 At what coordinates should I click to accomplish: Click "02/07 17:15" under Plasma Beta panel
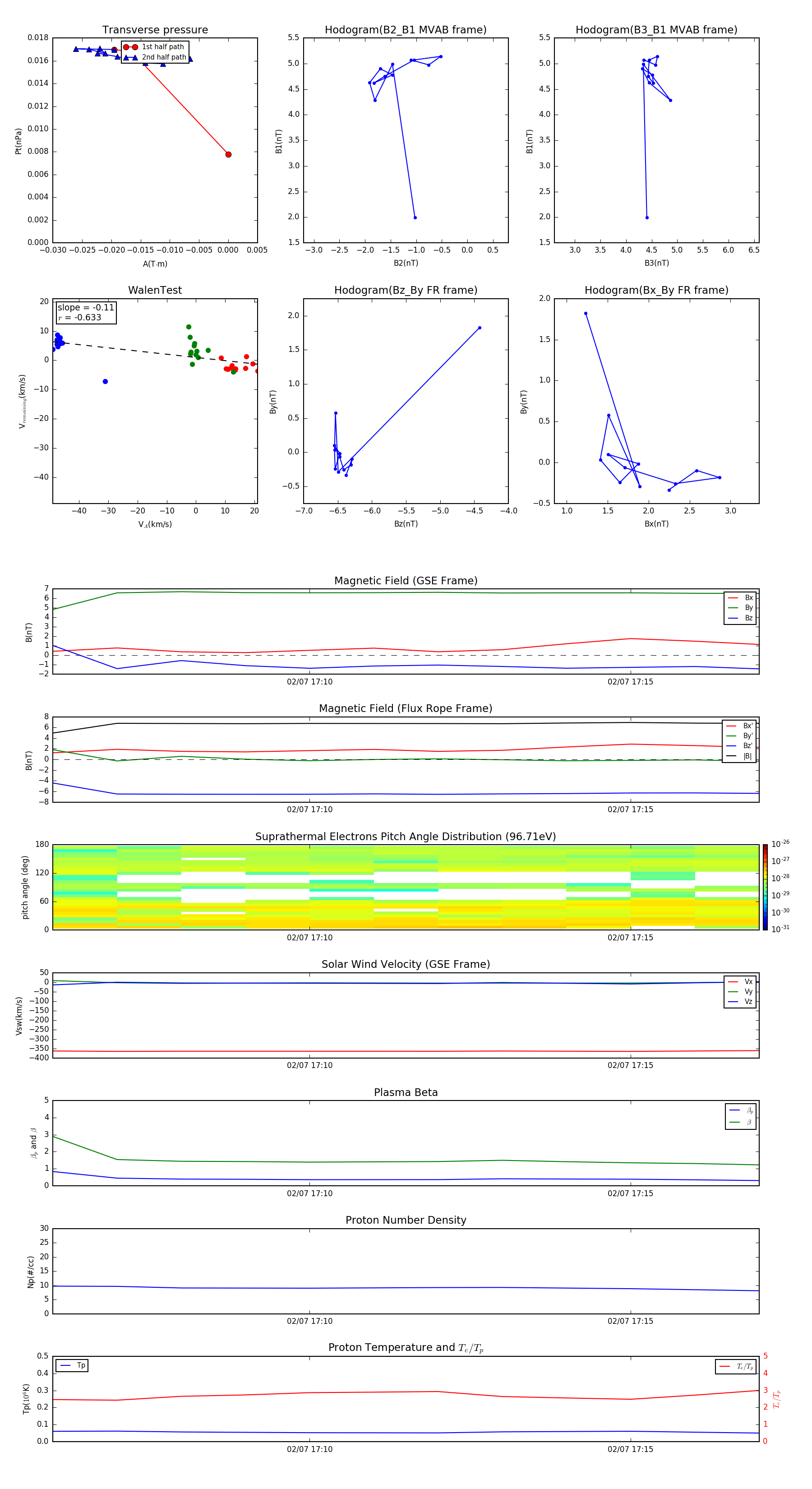631,1193
